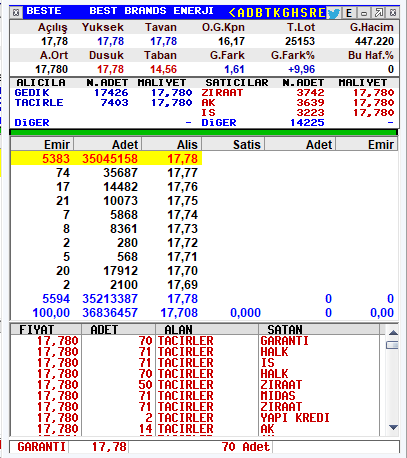The height and width of the screenshot is (458, 407).
Task: Click the yellow '<' arrow in title bar
Action: pos(232,13)
